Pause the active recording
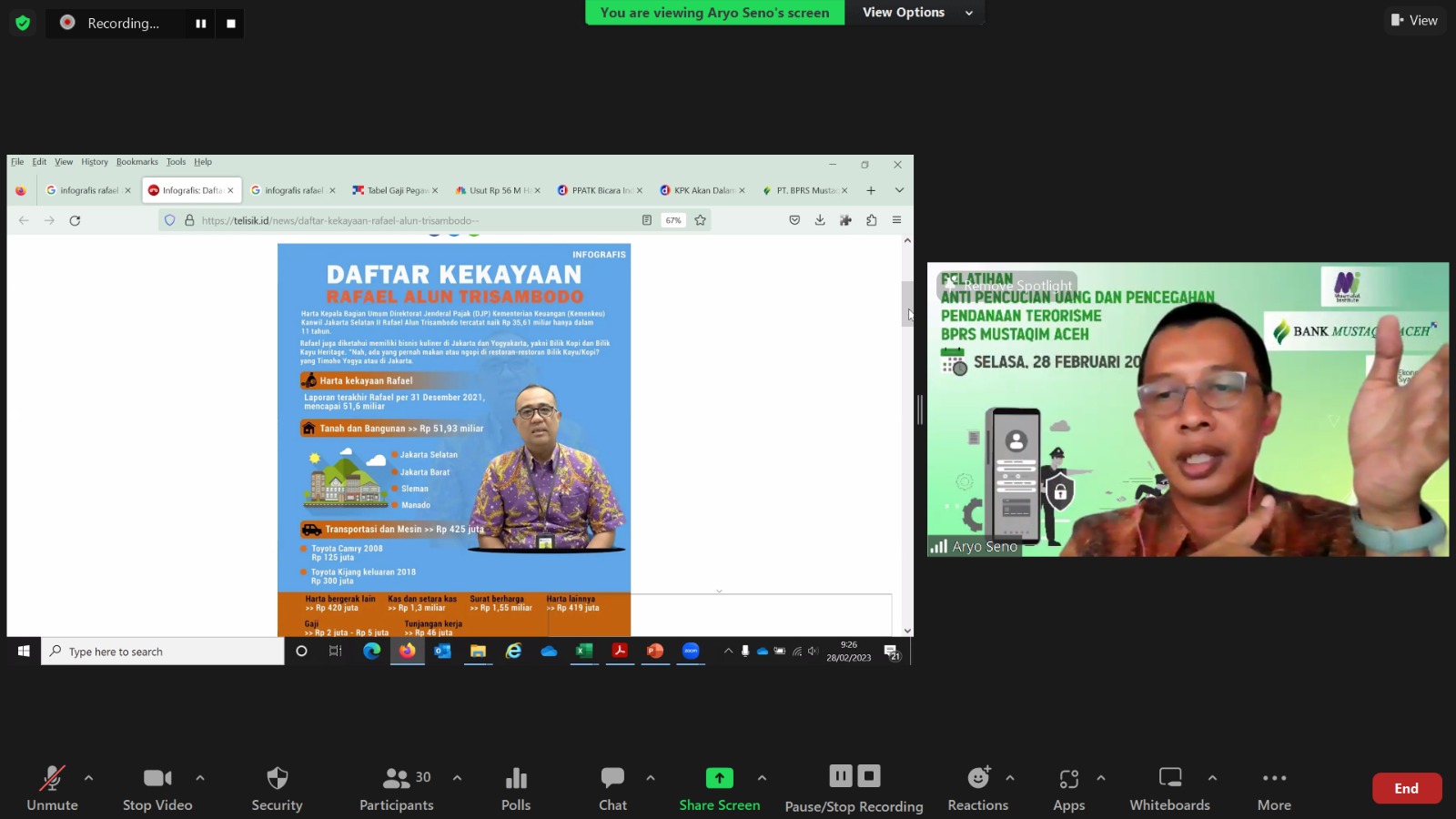The height and width of the screenshot is (819, 1456). pyautogui.click(x=840, y=775)
